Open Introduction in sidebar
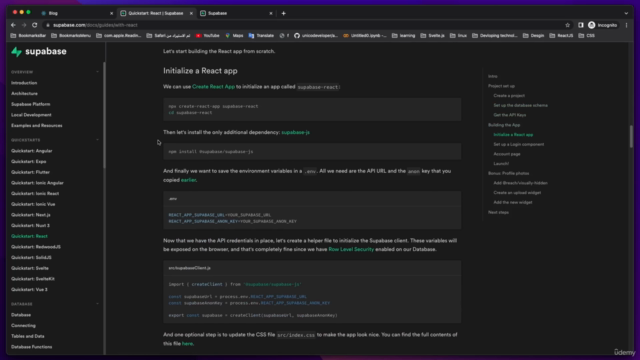 point(24,83)
